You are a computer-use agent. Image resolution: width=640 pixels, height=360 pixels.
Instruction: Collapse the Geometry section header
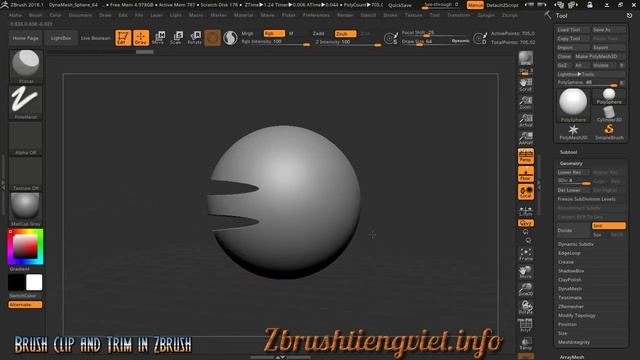tap(571, 163)
